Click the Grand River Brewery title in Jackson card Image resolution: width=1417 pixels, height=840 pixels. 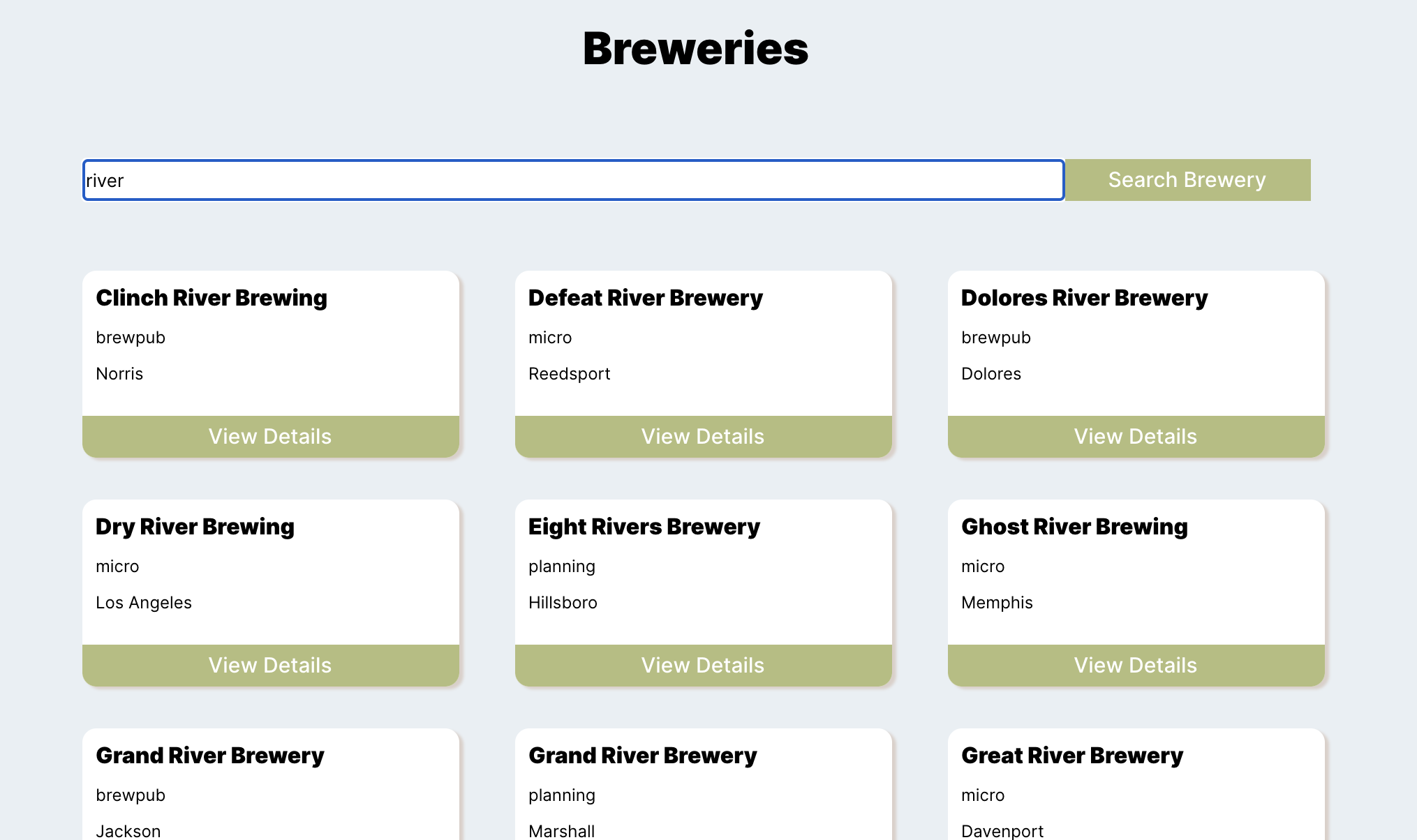[x=210, y=756]
